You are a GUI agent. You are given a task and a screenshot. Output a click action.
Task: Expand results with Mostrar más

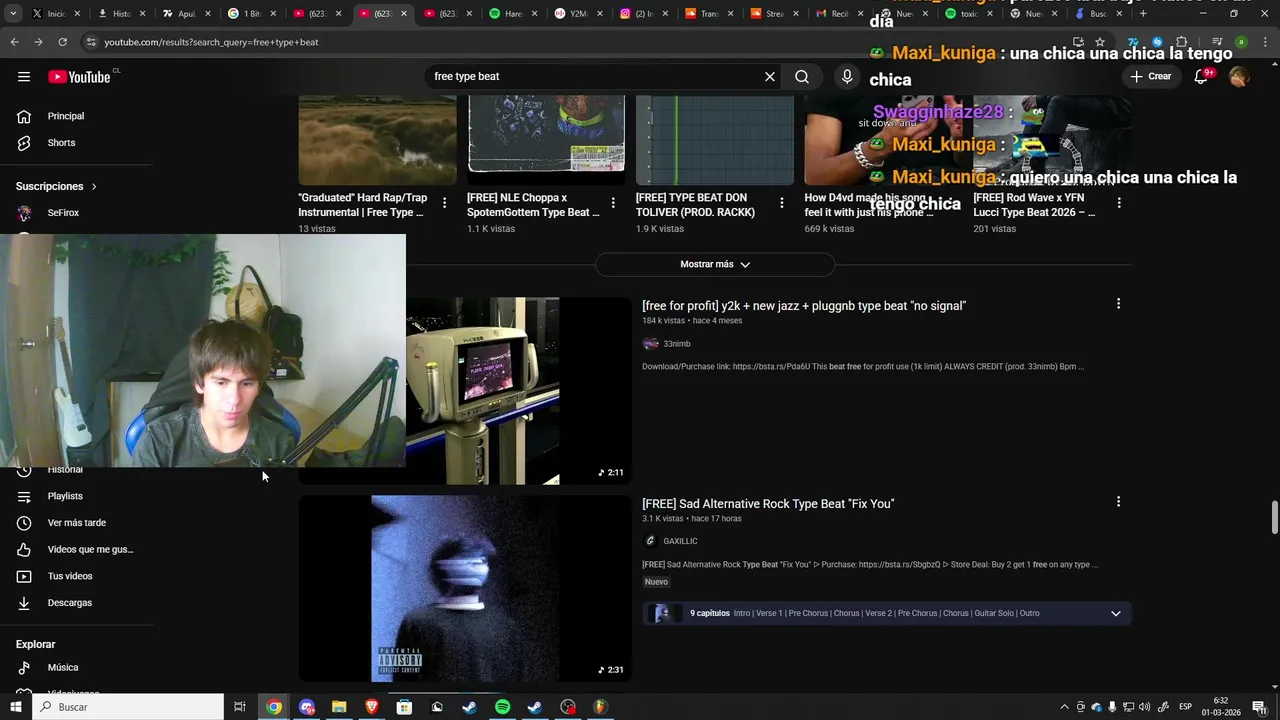pyautogui.click(x=715, y=264)
